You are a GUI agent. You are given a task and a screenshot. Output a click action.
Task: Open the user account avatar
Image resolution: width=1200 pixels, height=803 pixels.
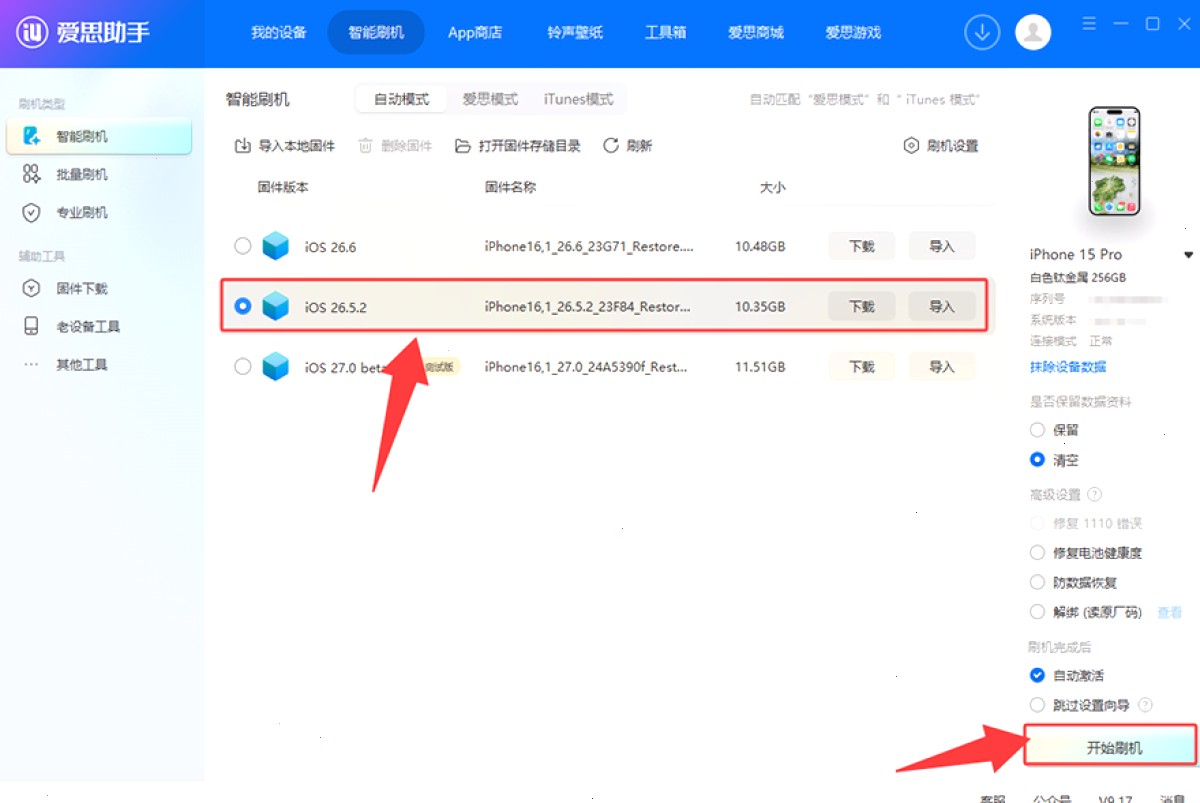point(1033,32)
